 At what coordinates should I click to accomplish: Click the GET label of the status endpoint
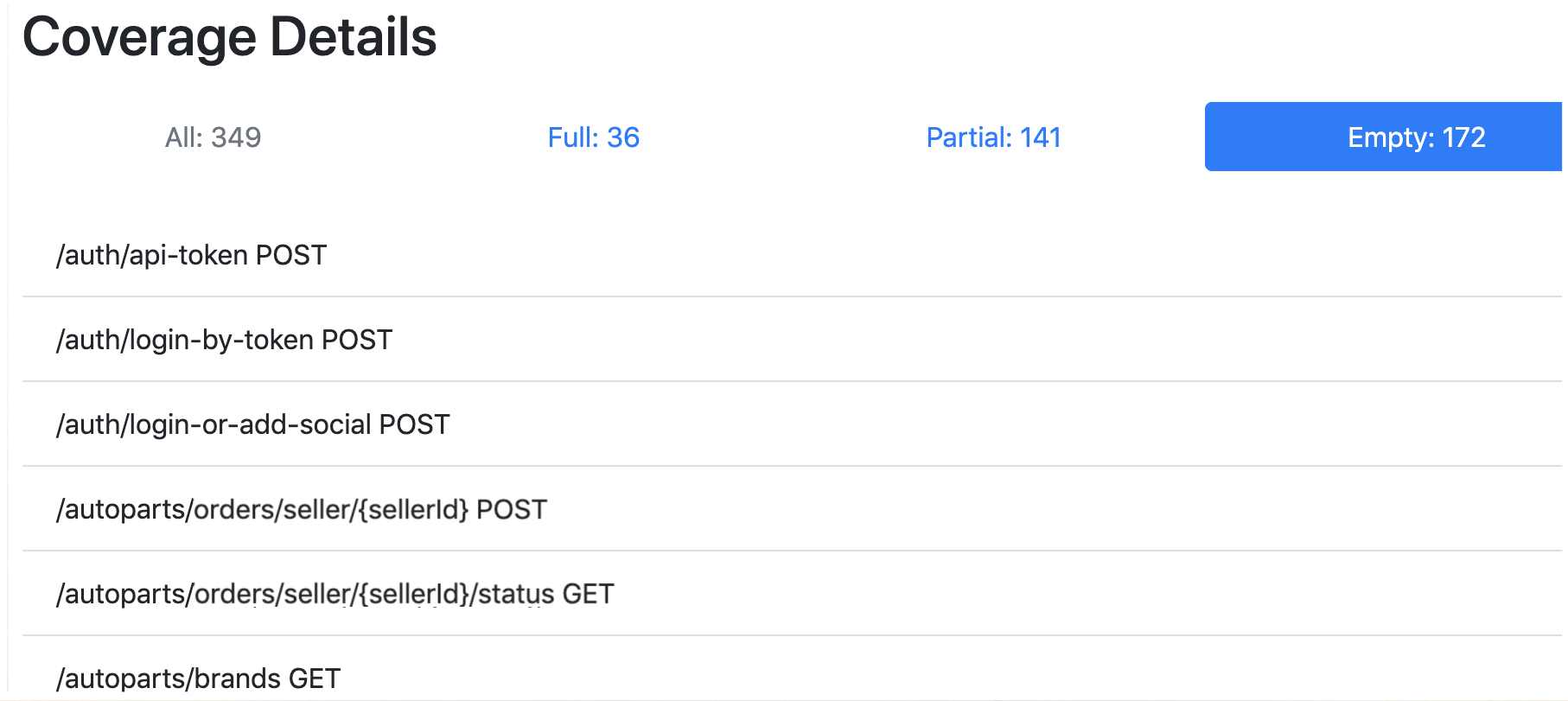[x=588, y=594]
